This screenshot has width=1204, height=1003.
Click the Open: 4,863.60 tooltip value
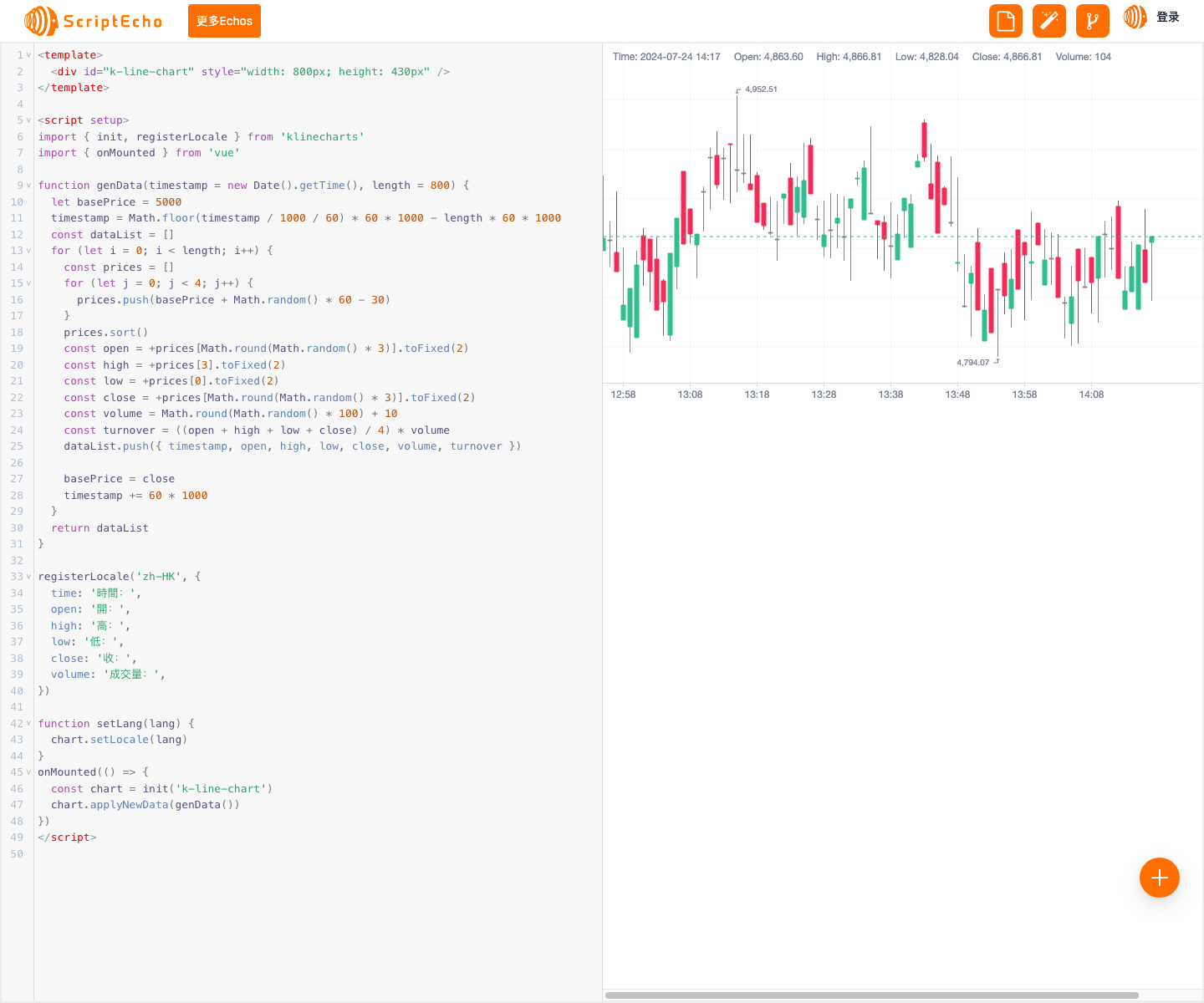pyautogui.click(x=768, y=57)
